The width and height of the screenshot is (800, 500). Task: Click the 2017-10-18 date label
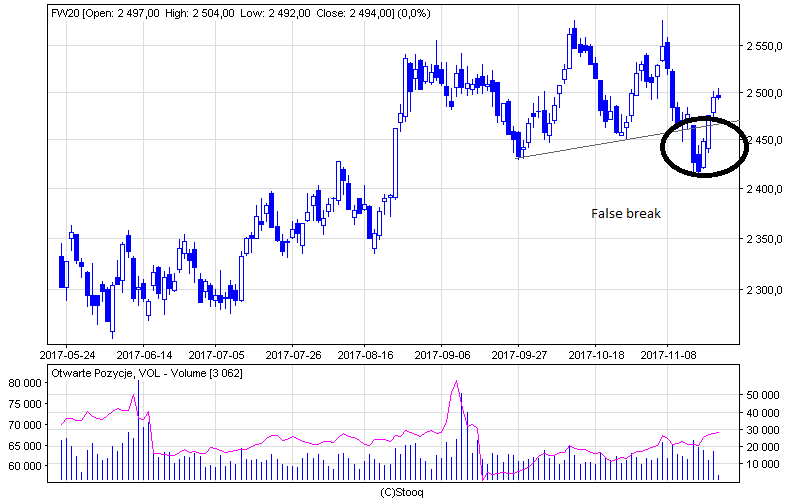[x=596, y=355]
